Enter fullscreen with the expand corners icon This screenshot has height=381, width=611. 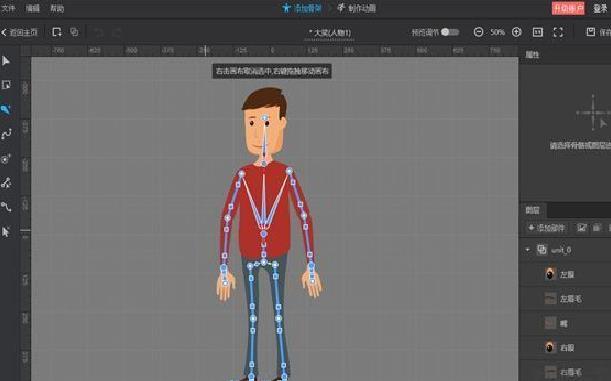click(558, 32)
